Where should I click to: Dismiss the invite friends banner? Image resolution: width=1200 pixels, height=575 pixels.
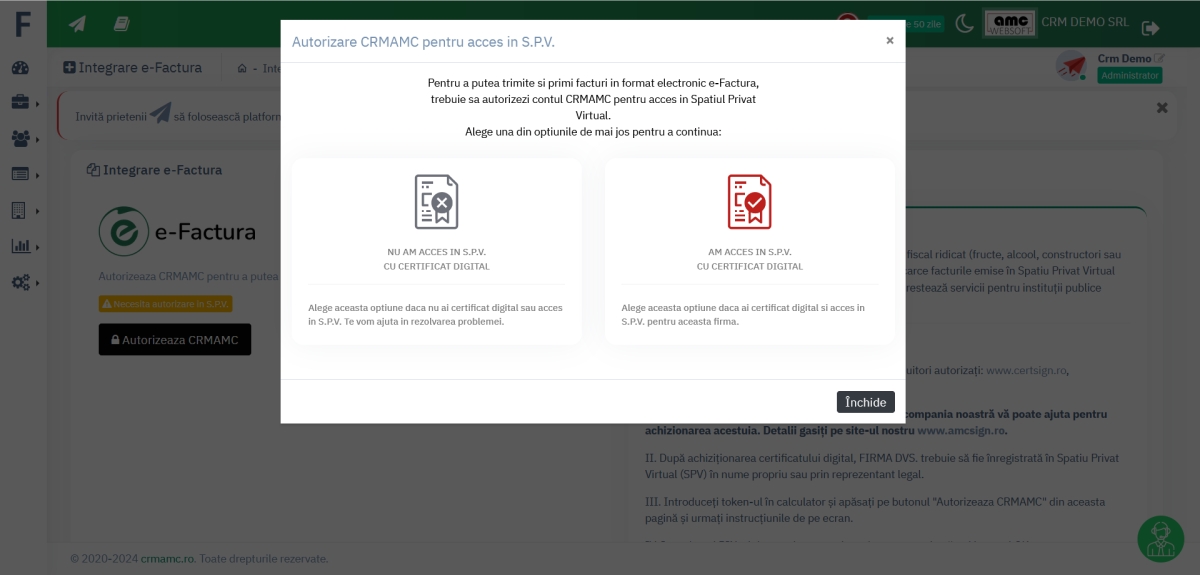click(x=1161, y=107)
